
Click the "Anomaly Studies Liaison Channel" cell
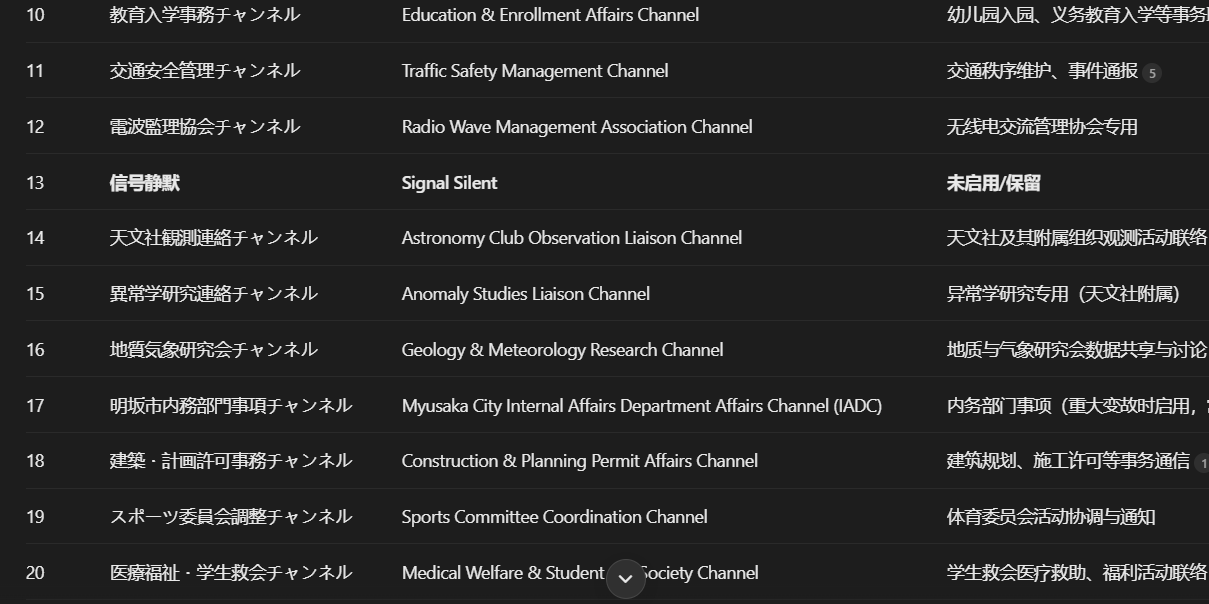point(526,294)
